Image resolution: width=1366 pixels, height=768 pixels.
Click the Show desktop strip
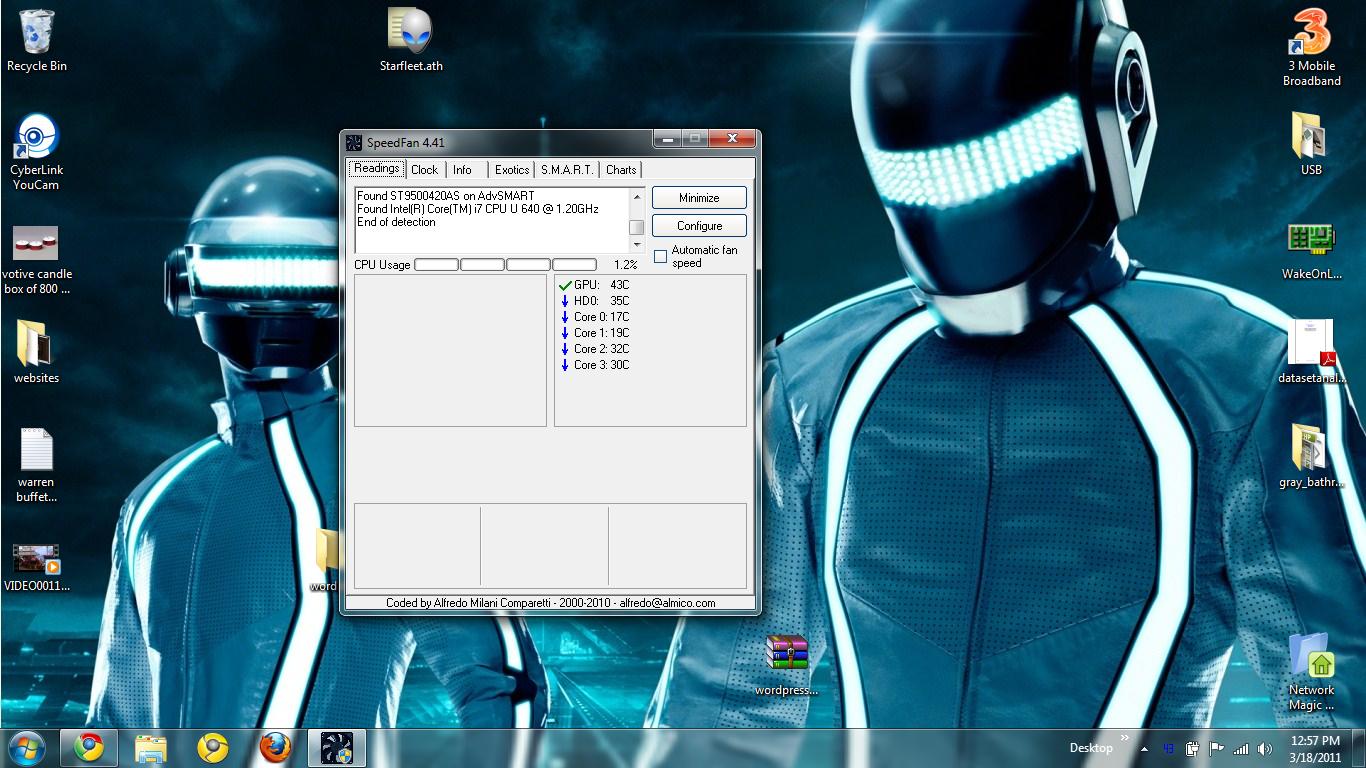tap(1359, 748)
